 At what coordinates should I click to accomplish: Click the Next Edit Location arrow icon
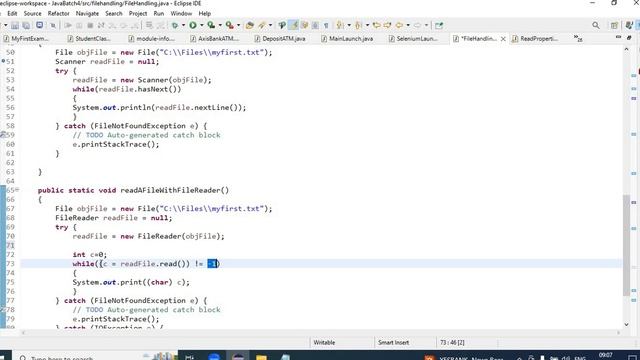[x=387, y=25]
